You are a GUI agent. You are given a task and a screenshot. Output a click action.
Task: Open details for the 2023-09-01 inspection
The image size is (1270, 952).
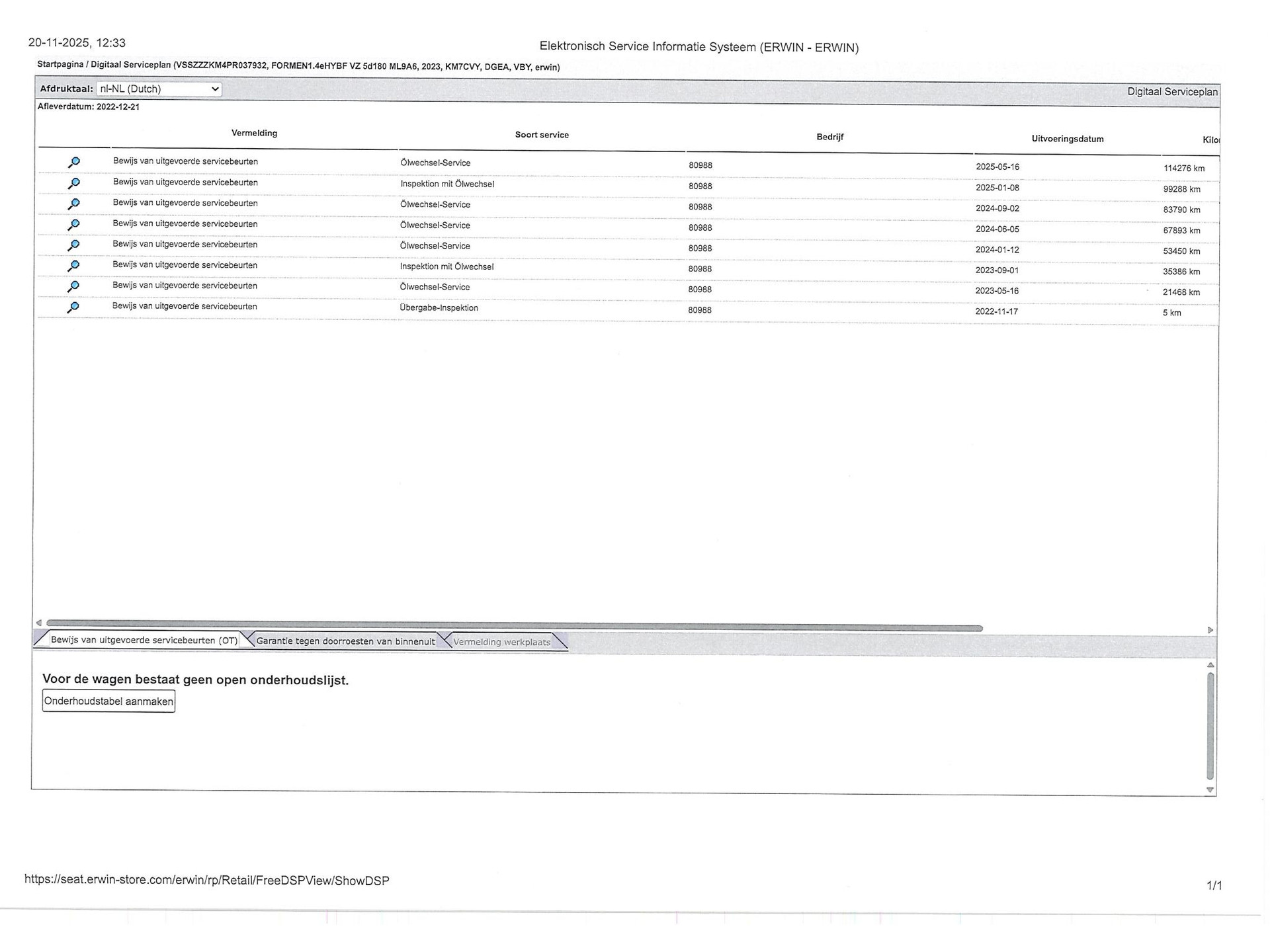(x=73, y=266)
